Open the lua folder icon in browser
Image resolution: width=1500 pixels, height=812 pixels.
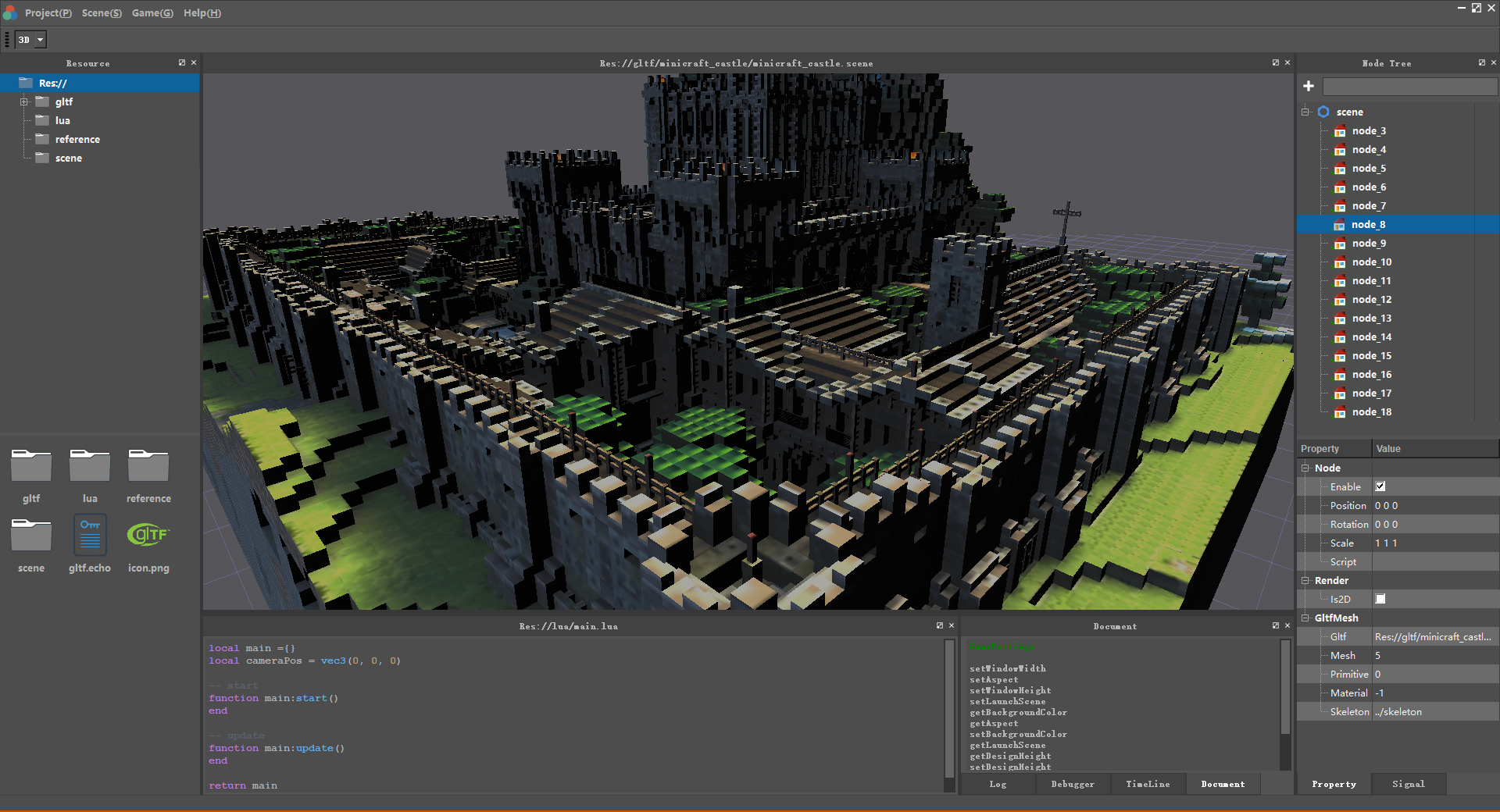tap(90, 466)
